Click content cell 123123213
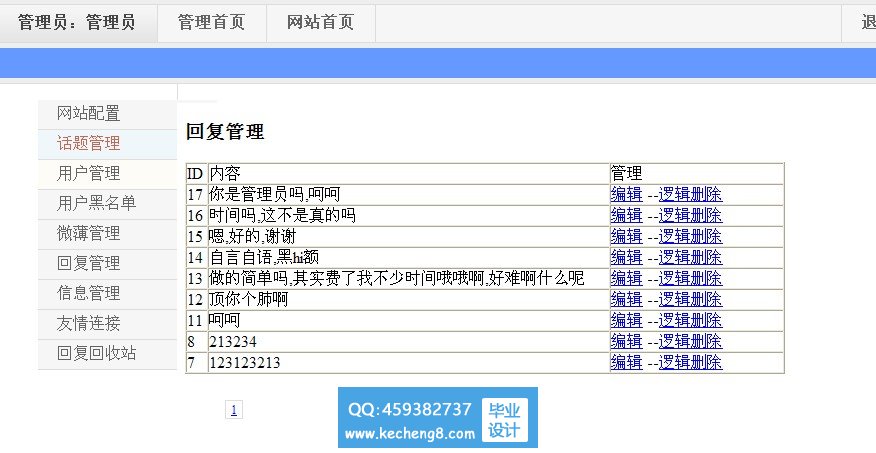The height and width of the screenshot is (453, 876). [x=408, y=363]
